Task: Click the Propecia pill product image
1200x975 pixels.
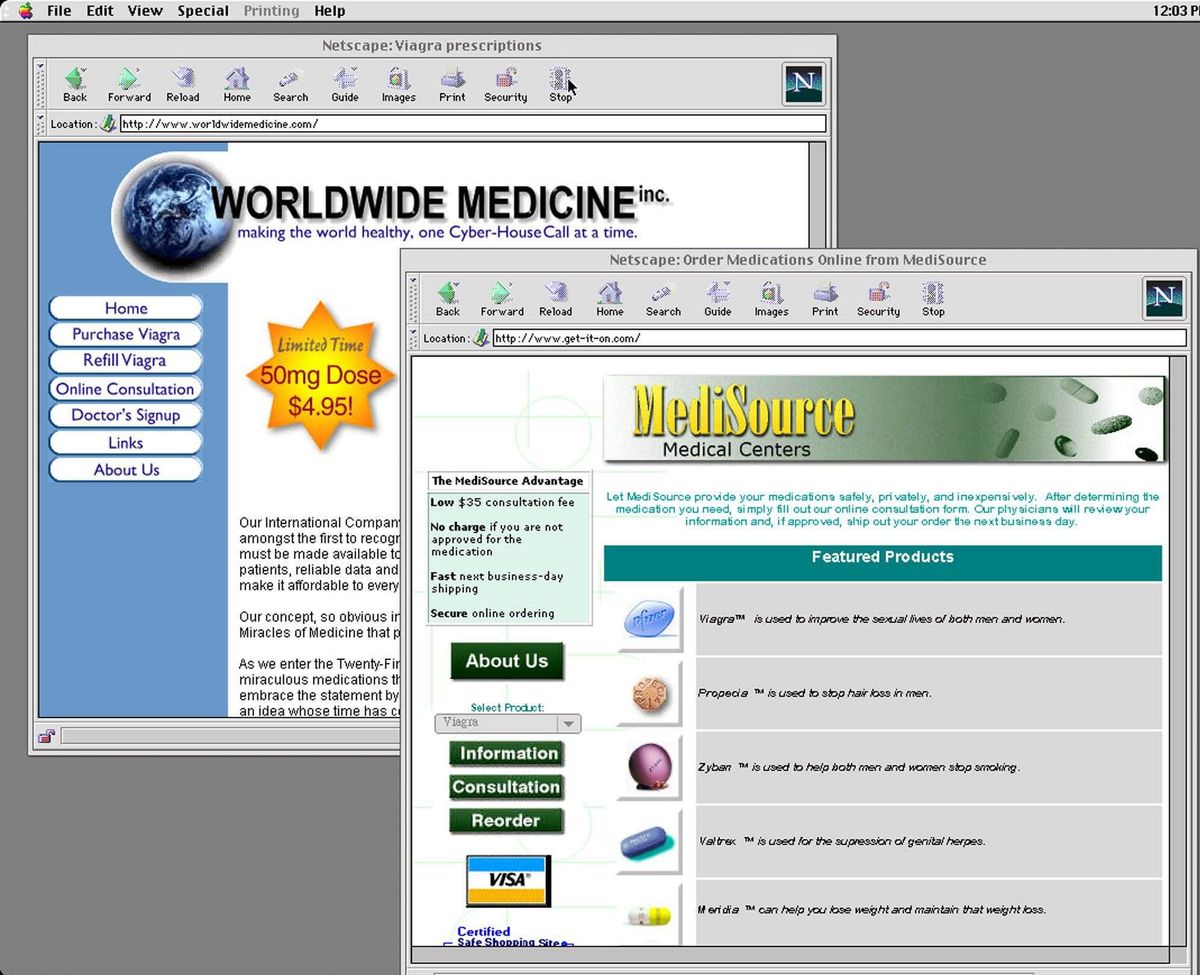Action: point(649,694)
